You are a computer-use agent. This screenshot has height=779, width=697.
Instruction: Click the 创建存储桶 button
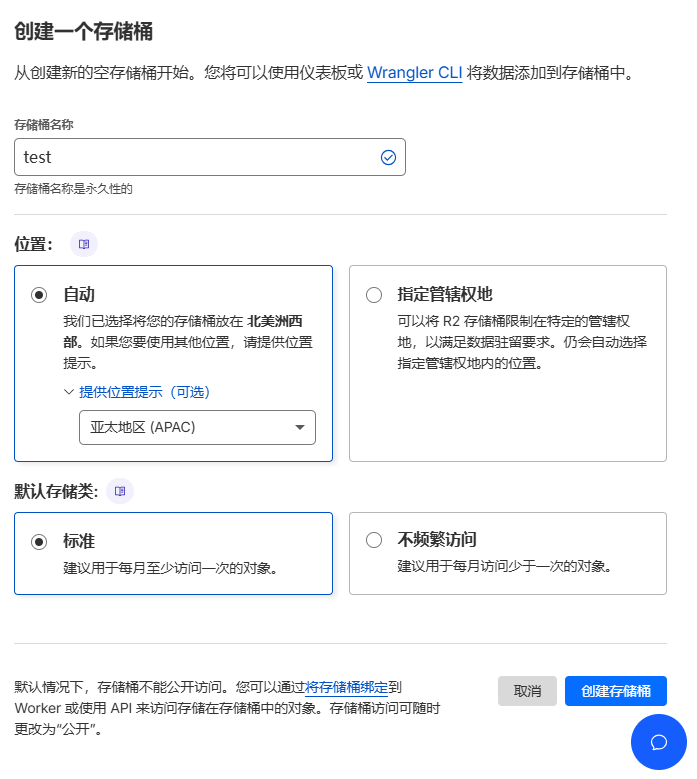tap(616, 691)
